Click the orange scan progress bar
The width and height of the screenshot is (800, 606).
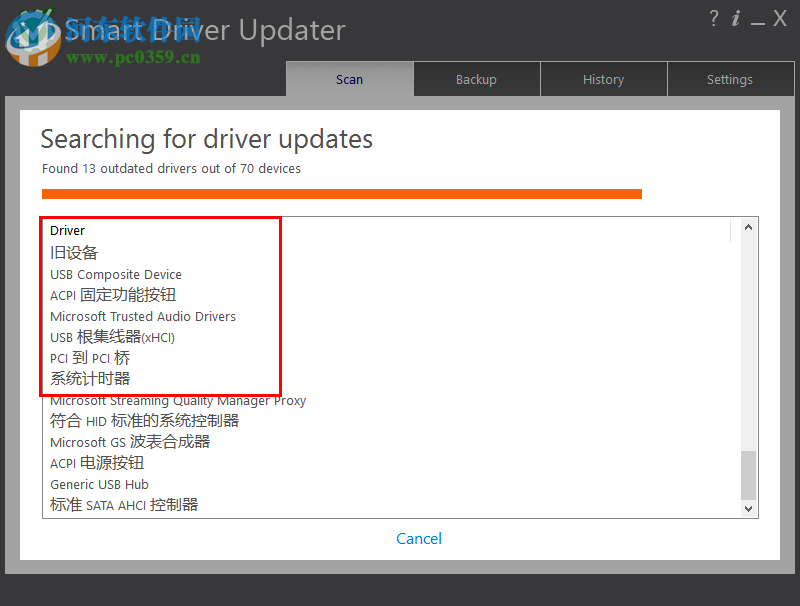pyautogui.click(x=341, y=193)
